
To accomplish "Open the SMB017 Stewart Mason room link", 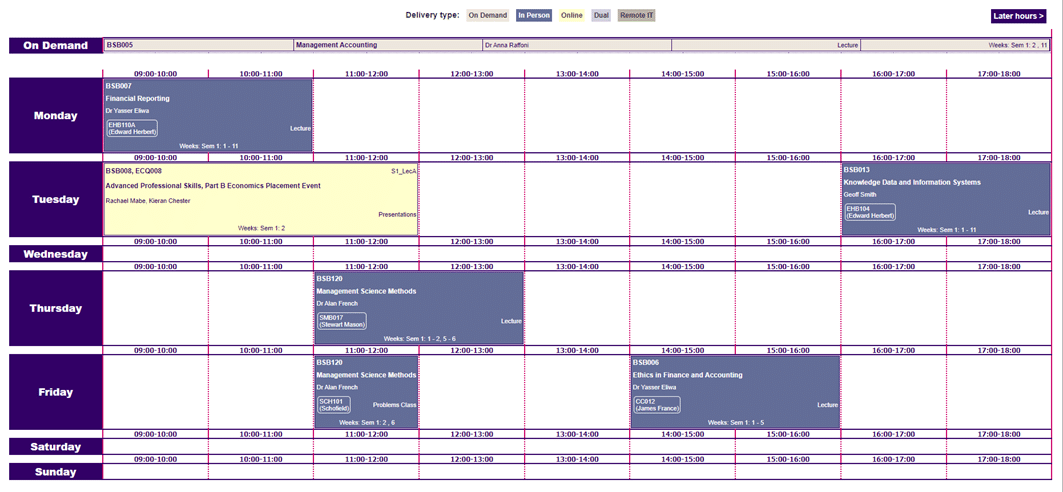I will point(341,321).
